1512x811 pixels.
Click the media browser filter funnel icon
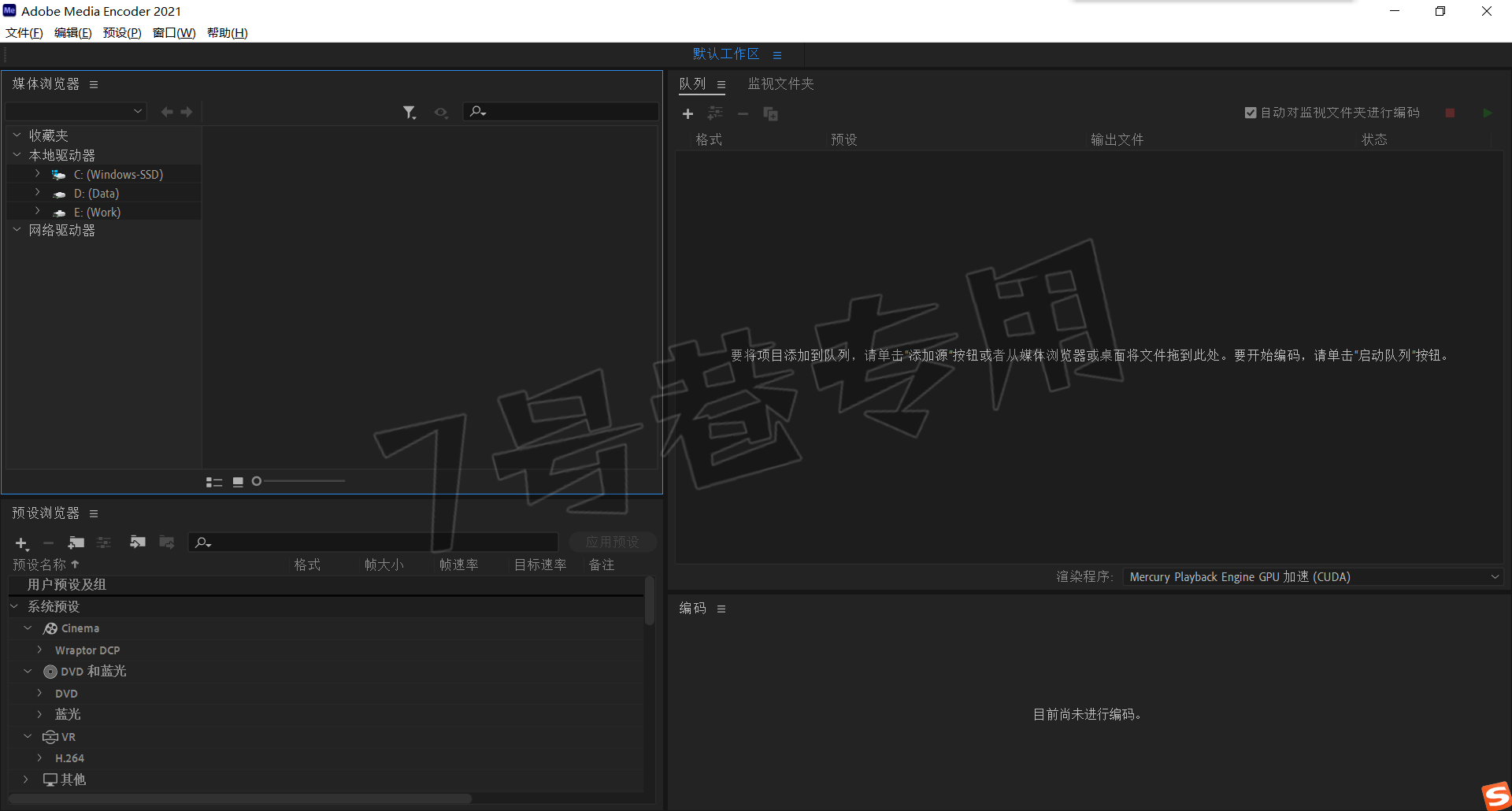(409, 113)
